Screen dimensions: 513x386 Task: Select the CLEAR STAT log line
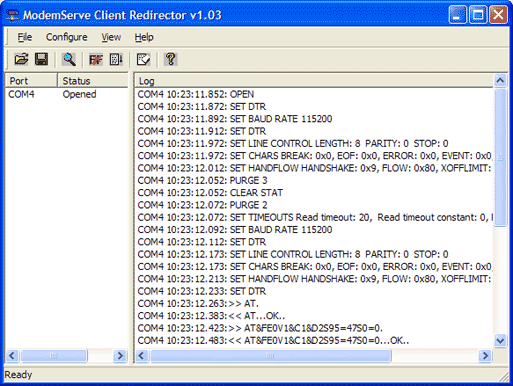tap(210, 193)
